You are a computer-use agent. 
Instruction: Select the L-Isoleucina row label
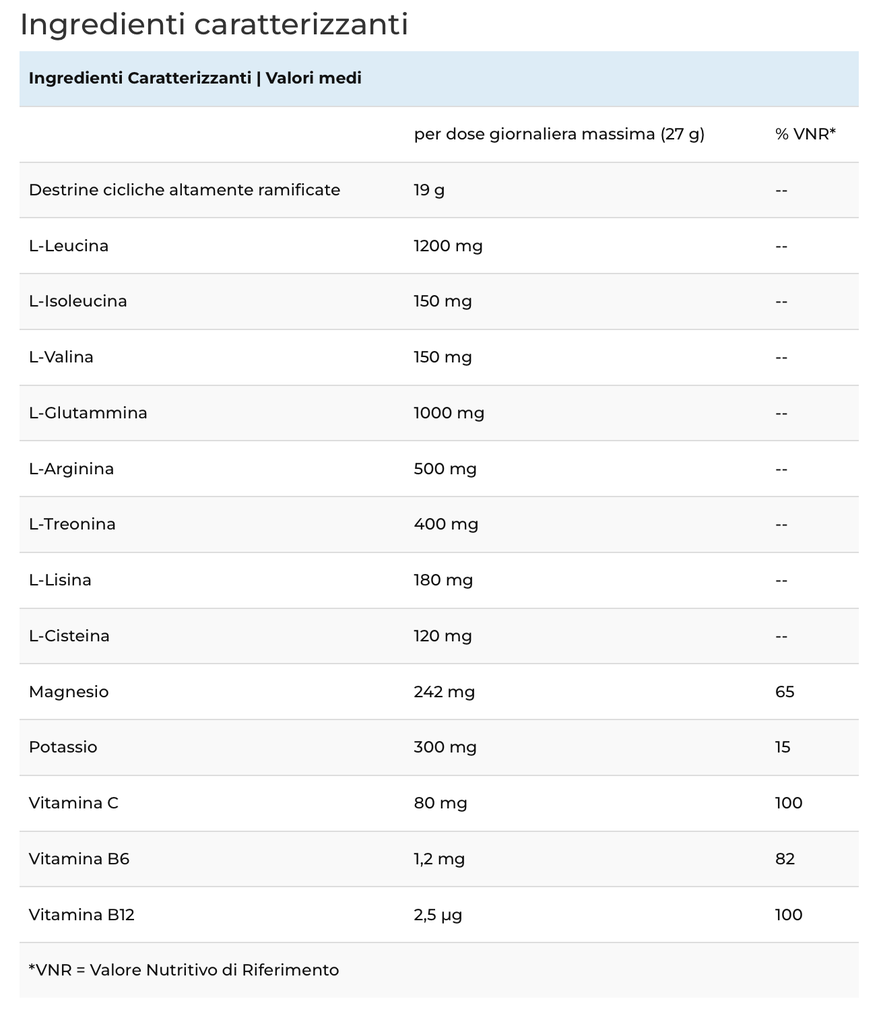pos(78,302)
